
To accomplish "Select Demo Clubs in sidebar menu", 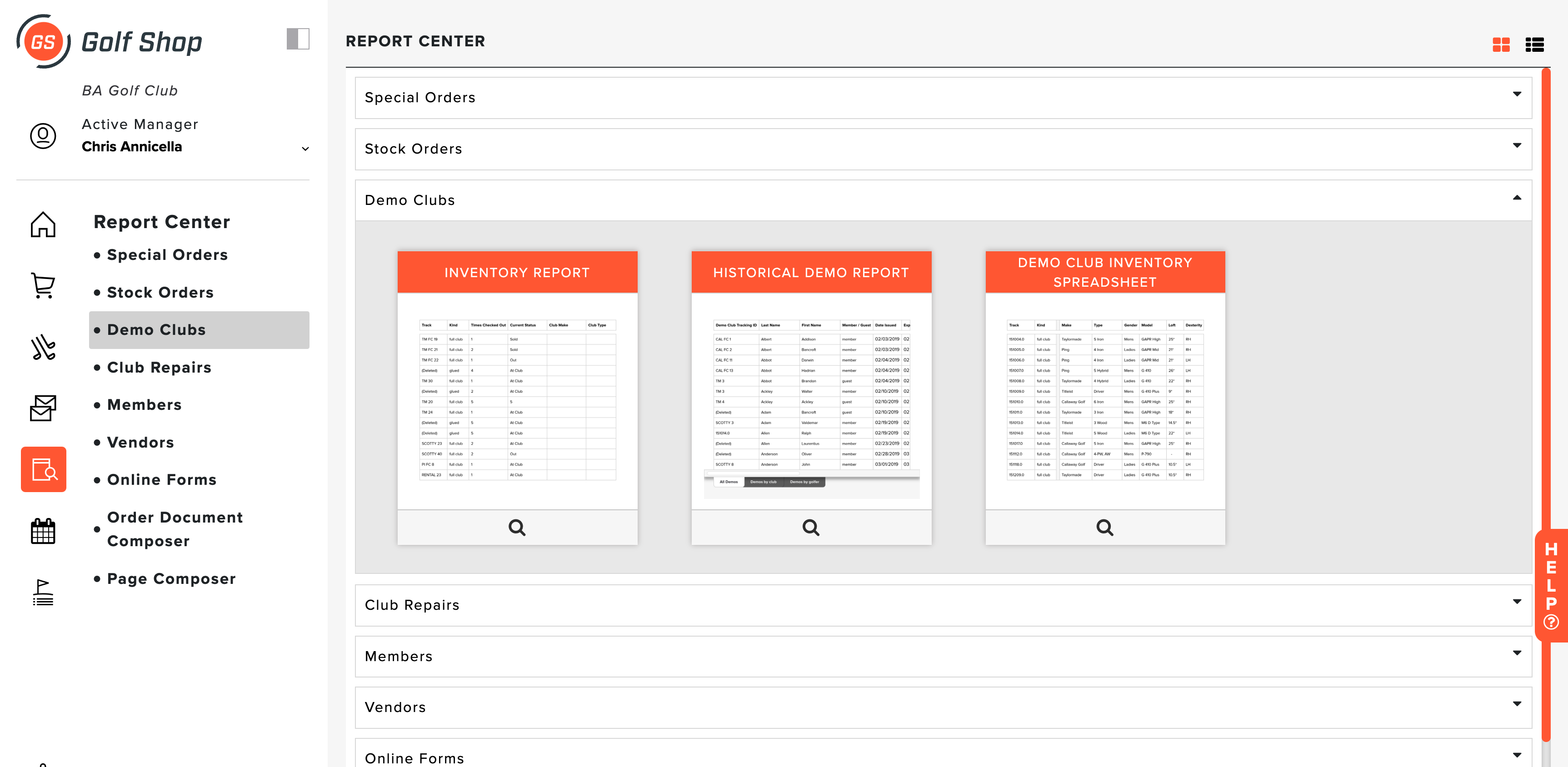I will (199, 330).
